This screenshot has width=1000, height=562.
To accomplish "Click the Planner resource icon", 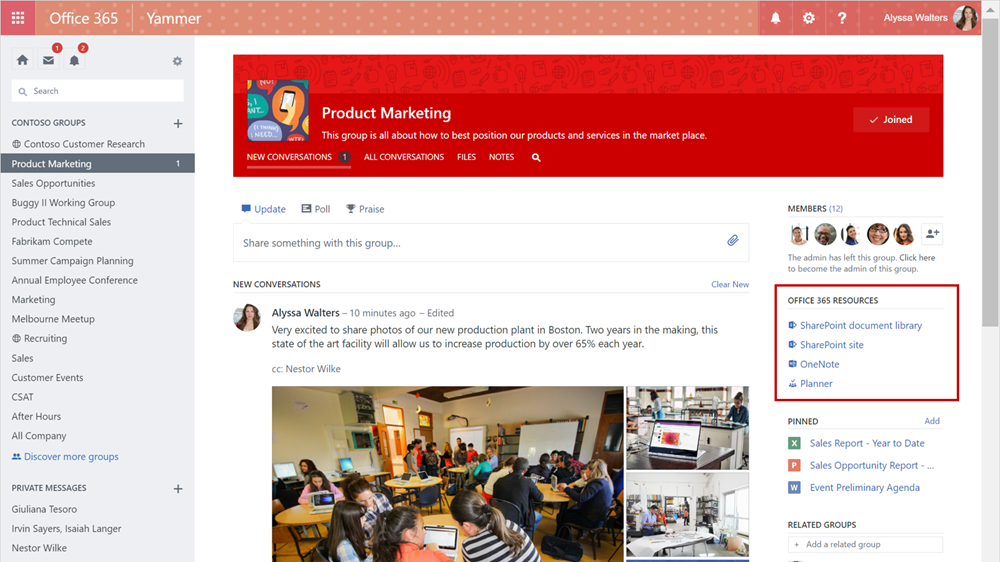I will pyautogui.click(x=792, y=383).
